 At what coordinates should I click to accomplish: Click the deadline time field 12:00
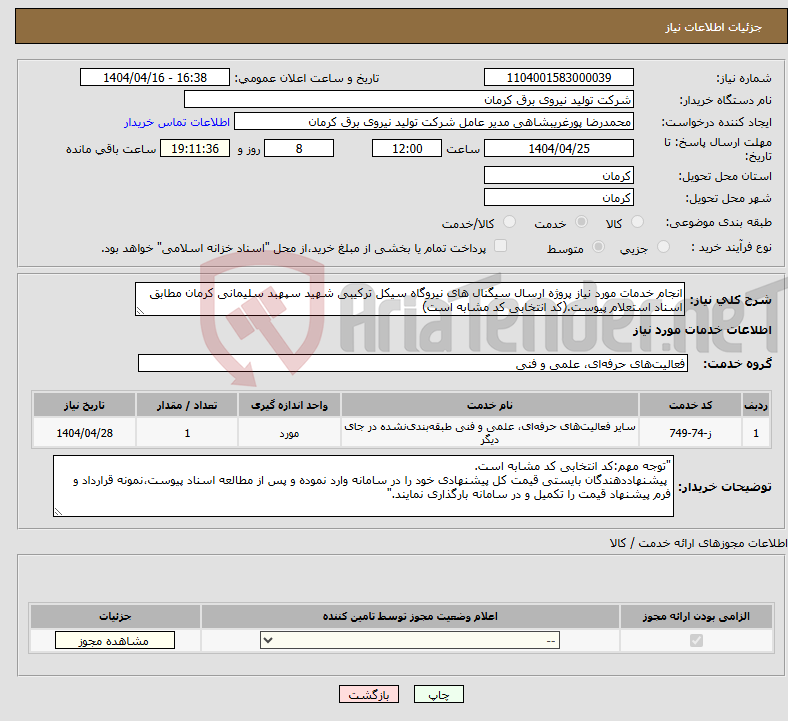point(407,148)
